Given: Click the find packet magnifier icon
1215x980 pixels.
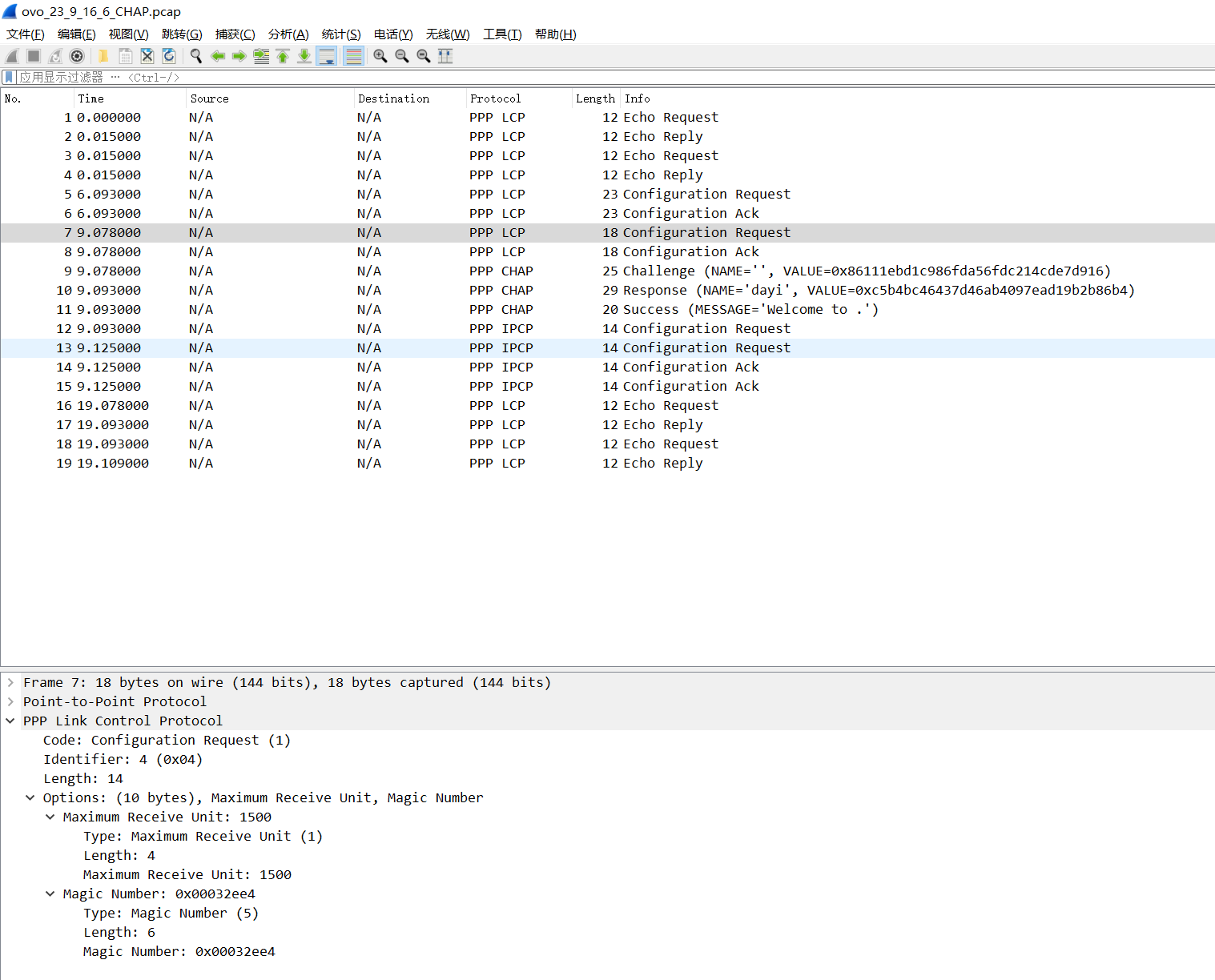Looking at the screenshot, I should pos(195,56).
